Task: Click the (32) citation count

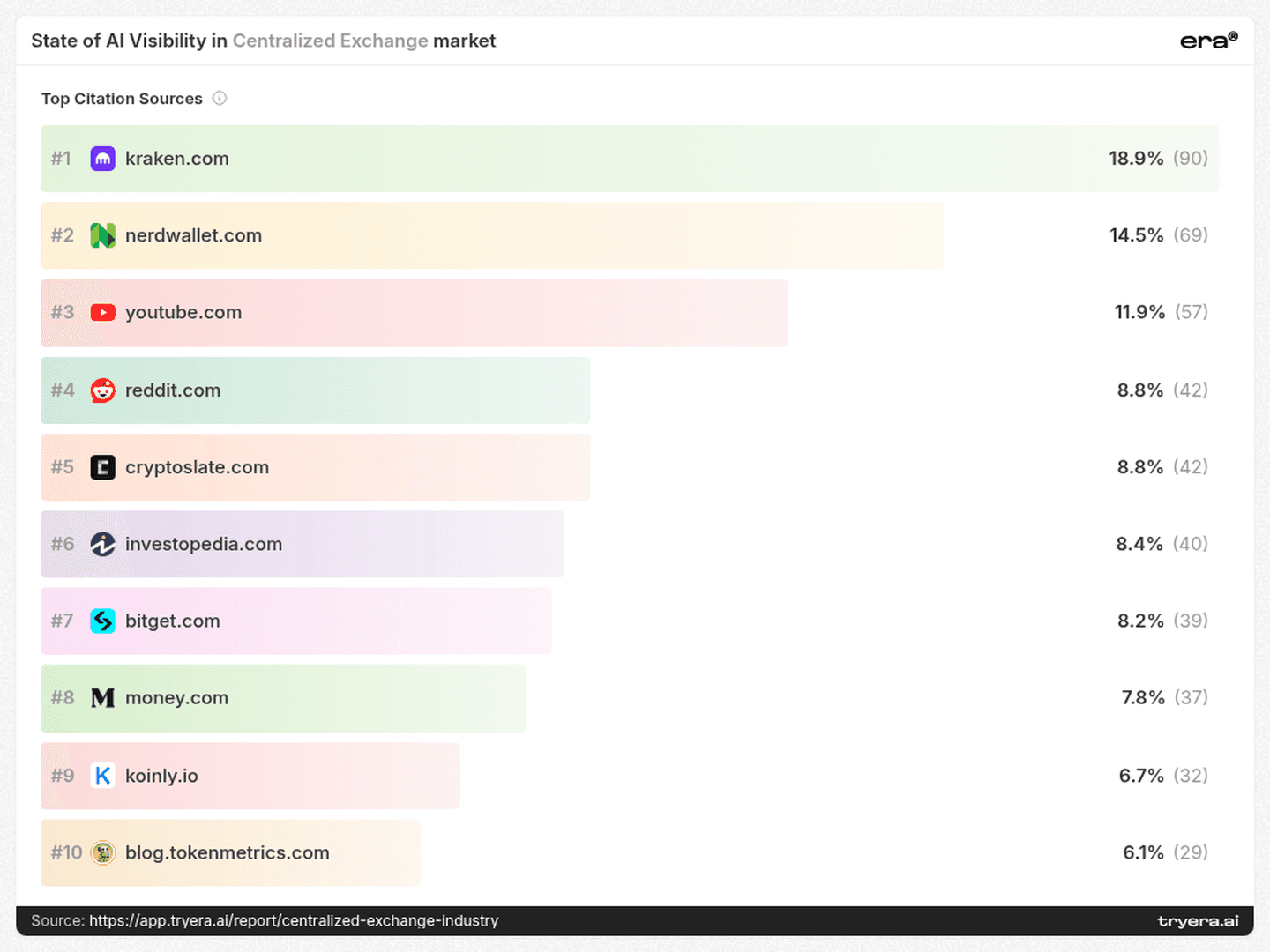Action: click(1191, 776)
